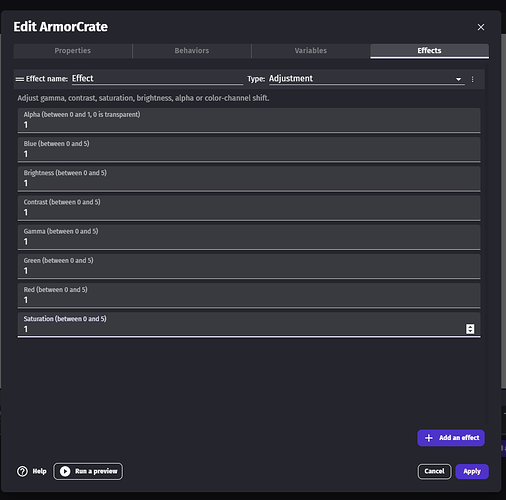Open the effect Type dropdown arrow
The height and width of the screenshot is (500, 506).
tap(458, 79)
